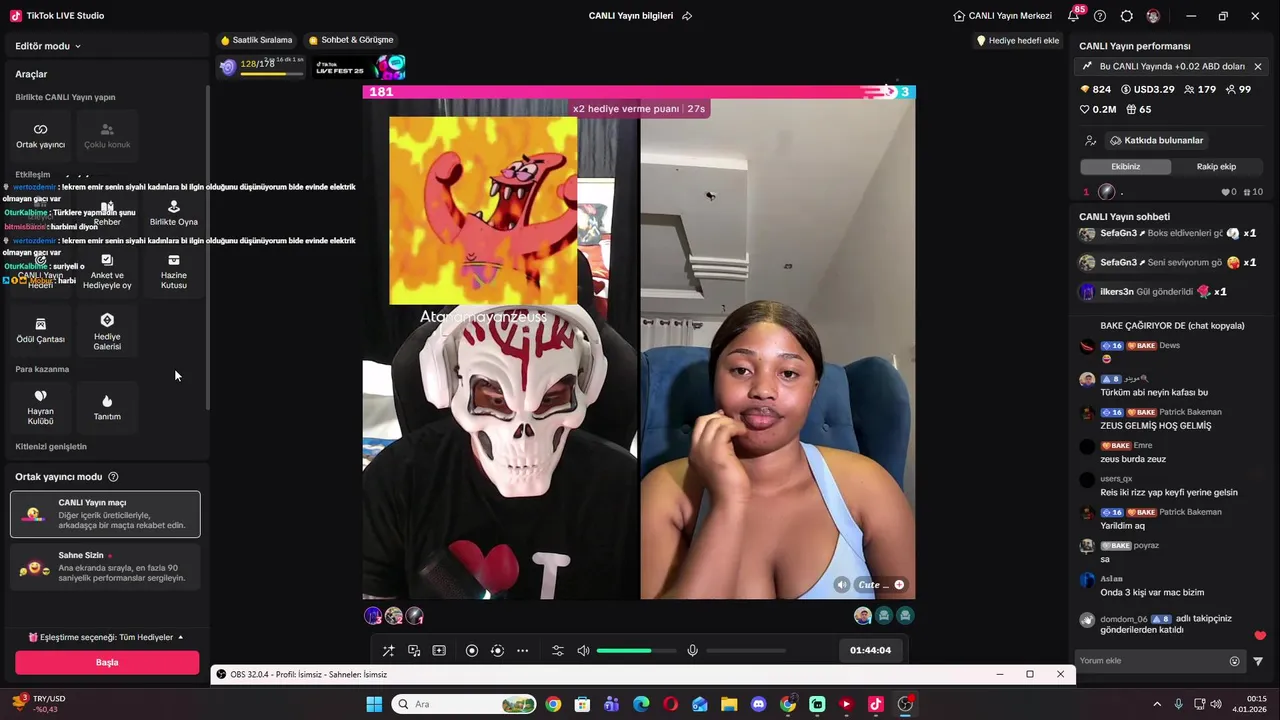Click CANLI Yayın bilgileri title
Screen dimensions: 1280x720
[x=631, y=16]
